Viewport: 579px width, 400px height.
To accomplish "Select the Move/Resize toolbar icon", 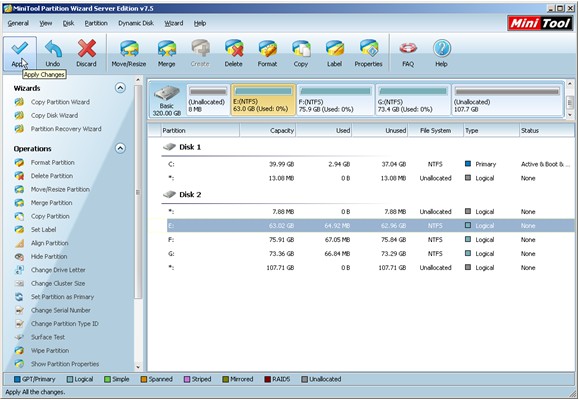I will tap(129, 48).
